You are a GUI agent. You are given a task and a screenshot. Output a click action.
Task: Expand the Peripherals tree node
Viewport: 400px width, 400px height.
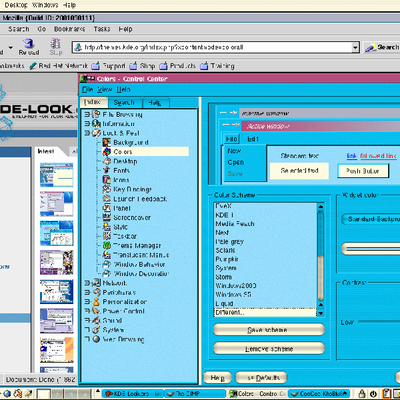(87, 292)
